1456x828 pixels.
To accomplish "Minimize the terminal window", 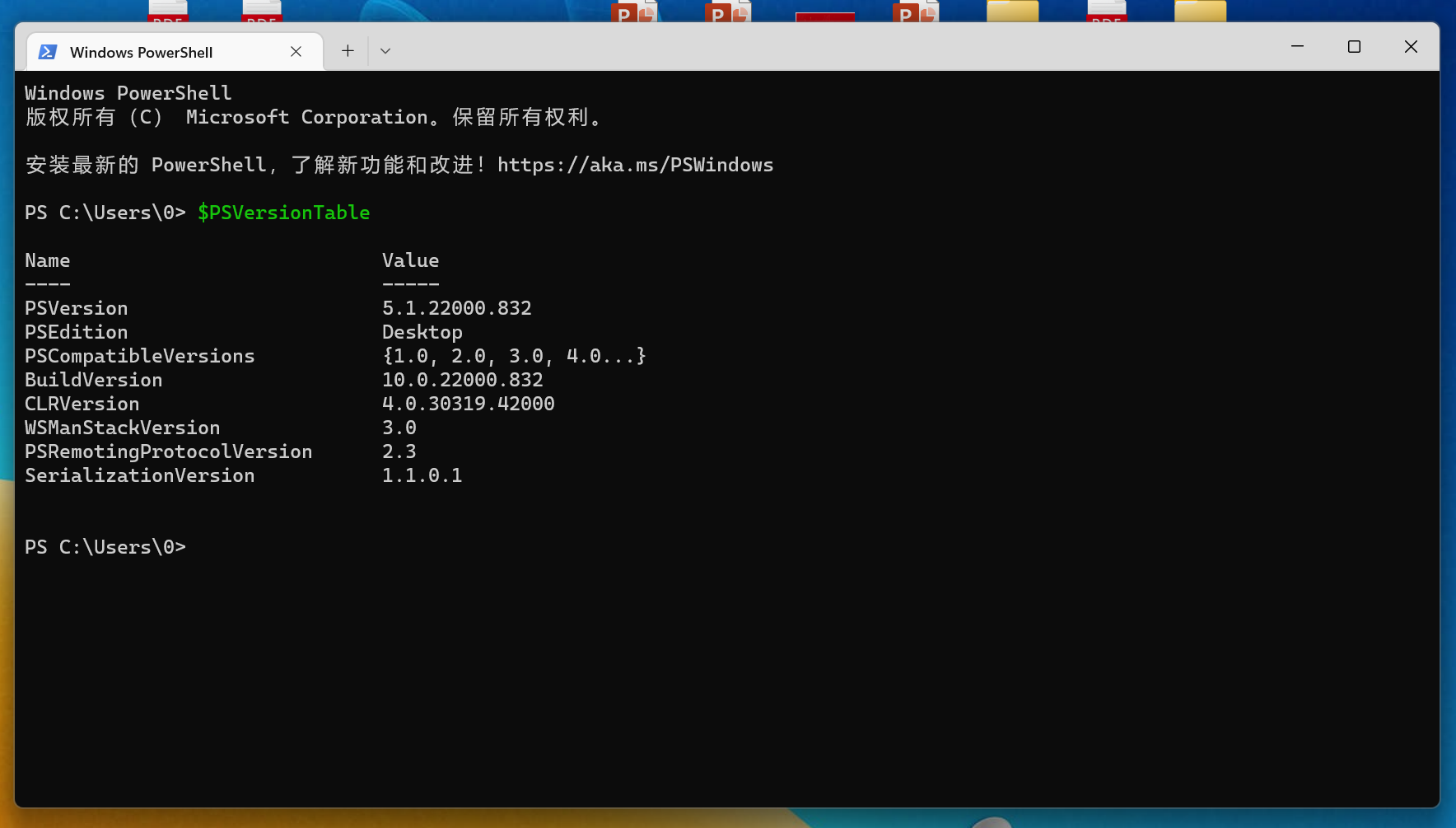I will (x=1297, y=47).
